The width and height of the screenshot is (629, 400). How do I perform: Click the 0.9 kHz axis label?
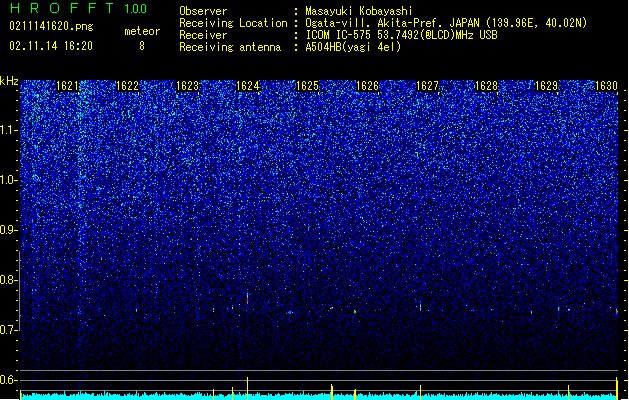(9, 230)
